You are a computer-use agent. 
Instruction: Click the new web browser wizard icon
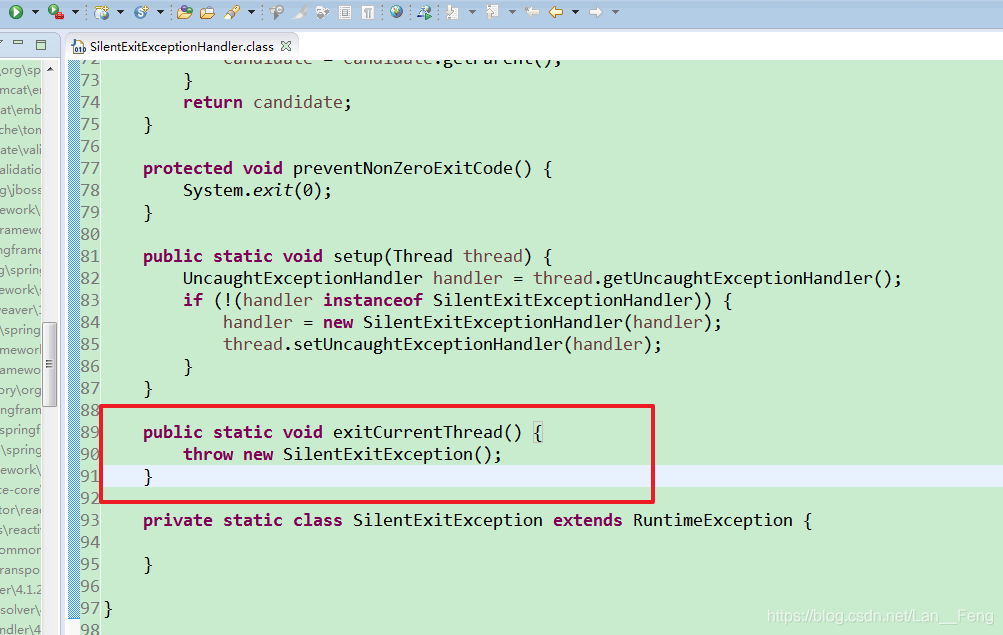pos(100,13)
